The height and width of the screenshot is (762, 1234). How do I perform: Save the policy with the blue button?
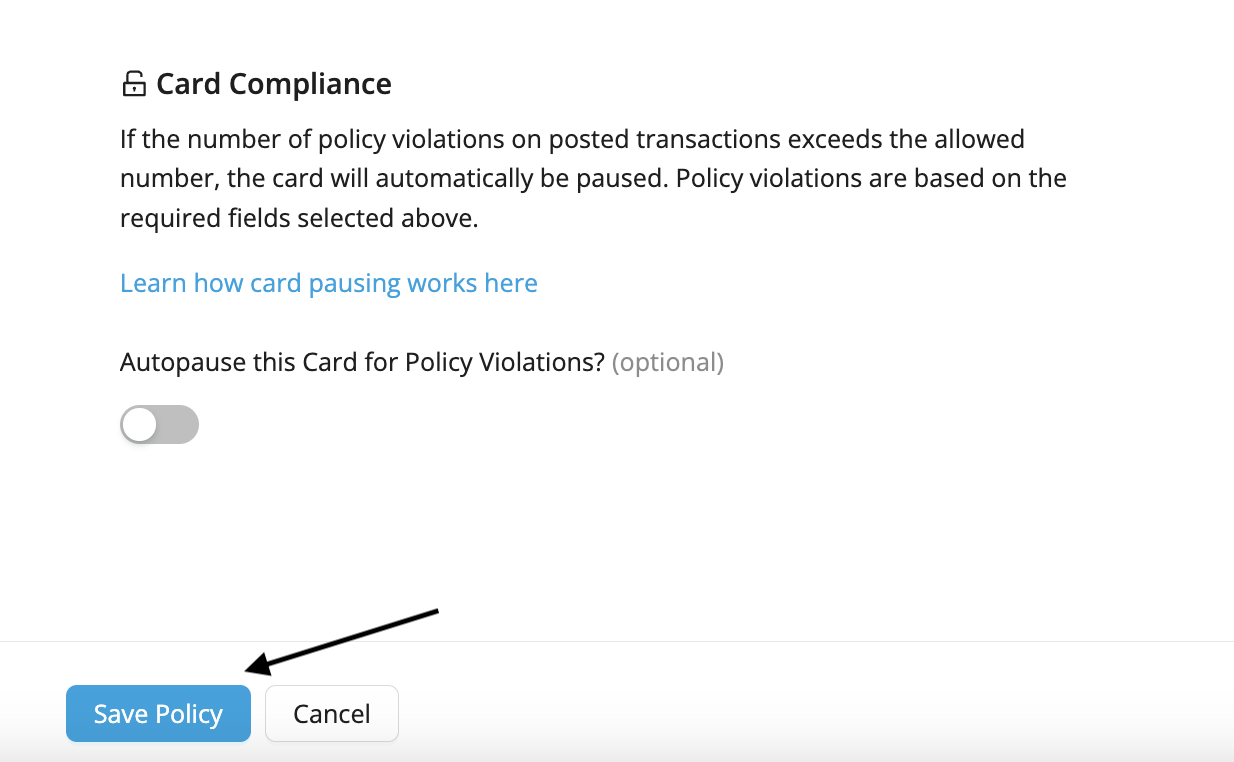158,714
